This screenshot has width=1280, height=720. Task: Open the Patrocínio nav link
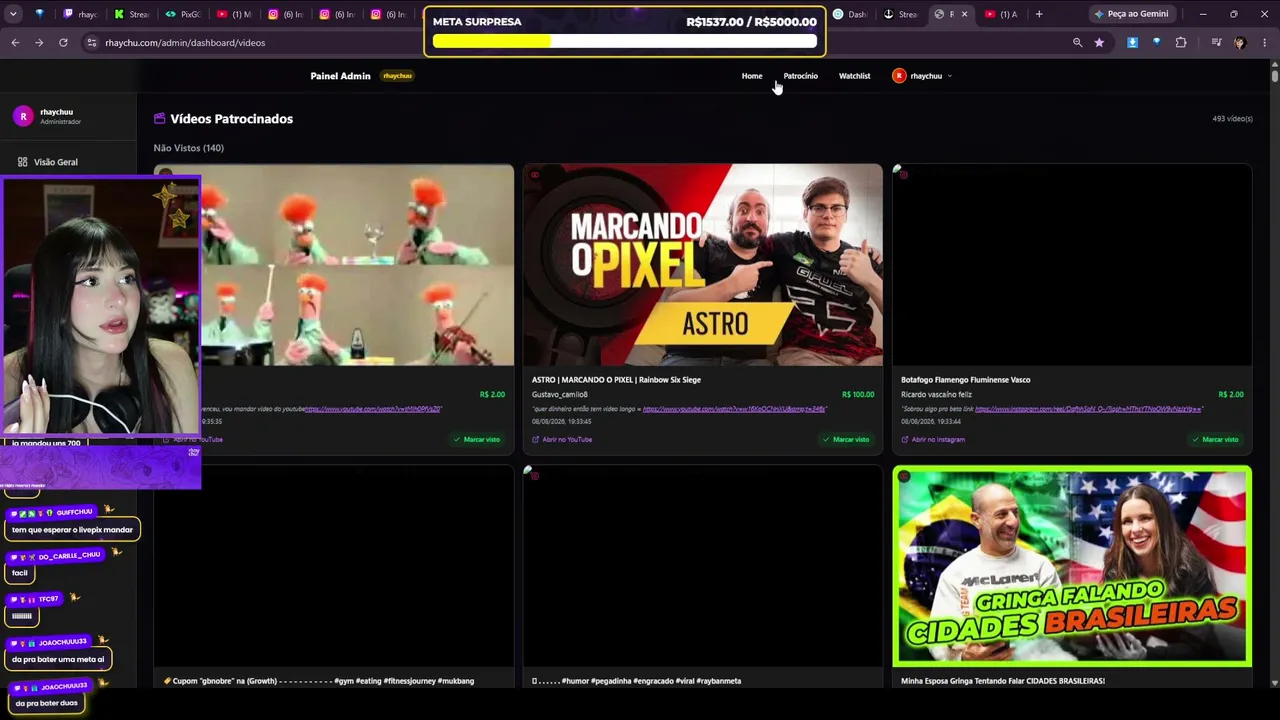(800, 76)
